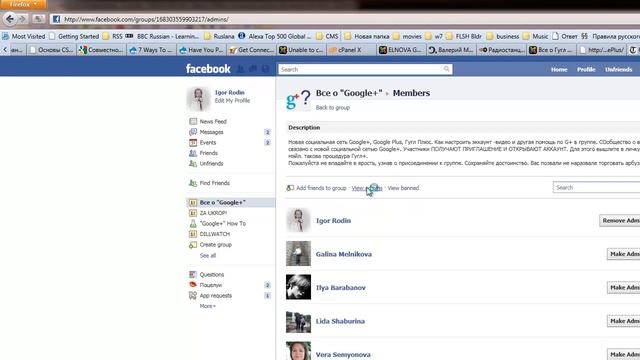Click Igor Rodin sidebar profile picture
The image size is (640, 360).
(198, 99)
